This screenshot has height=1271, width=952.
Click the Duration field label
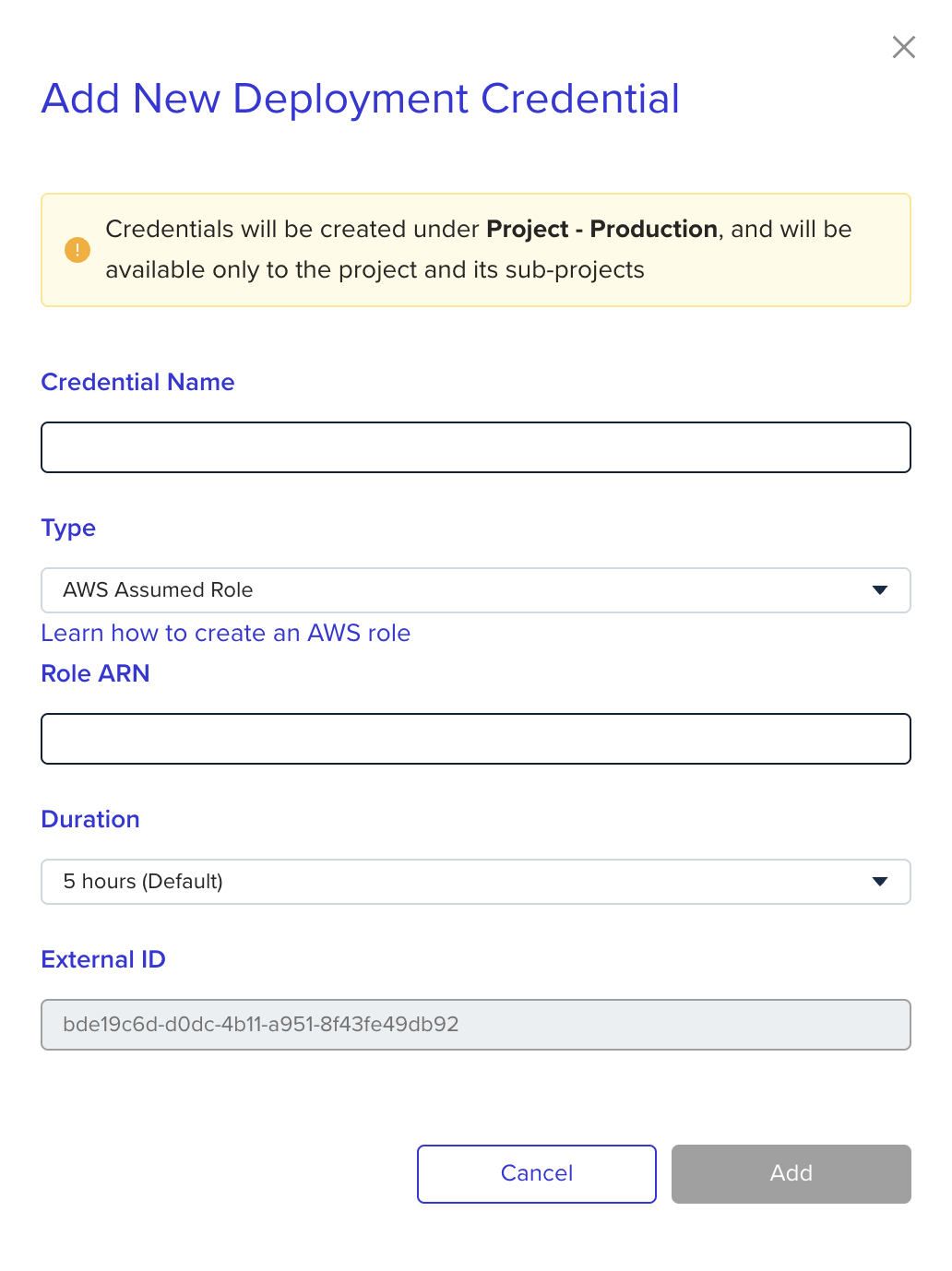pos(90,819)
